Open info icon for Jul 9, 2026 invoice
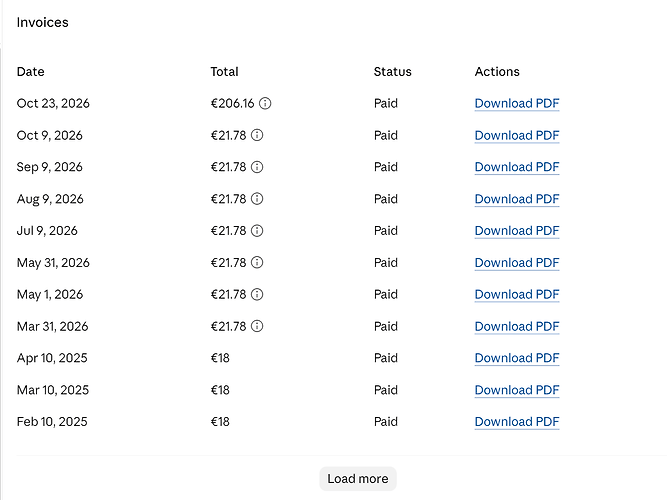The width and height of the screenshot is (667, 500). [257, 231]
